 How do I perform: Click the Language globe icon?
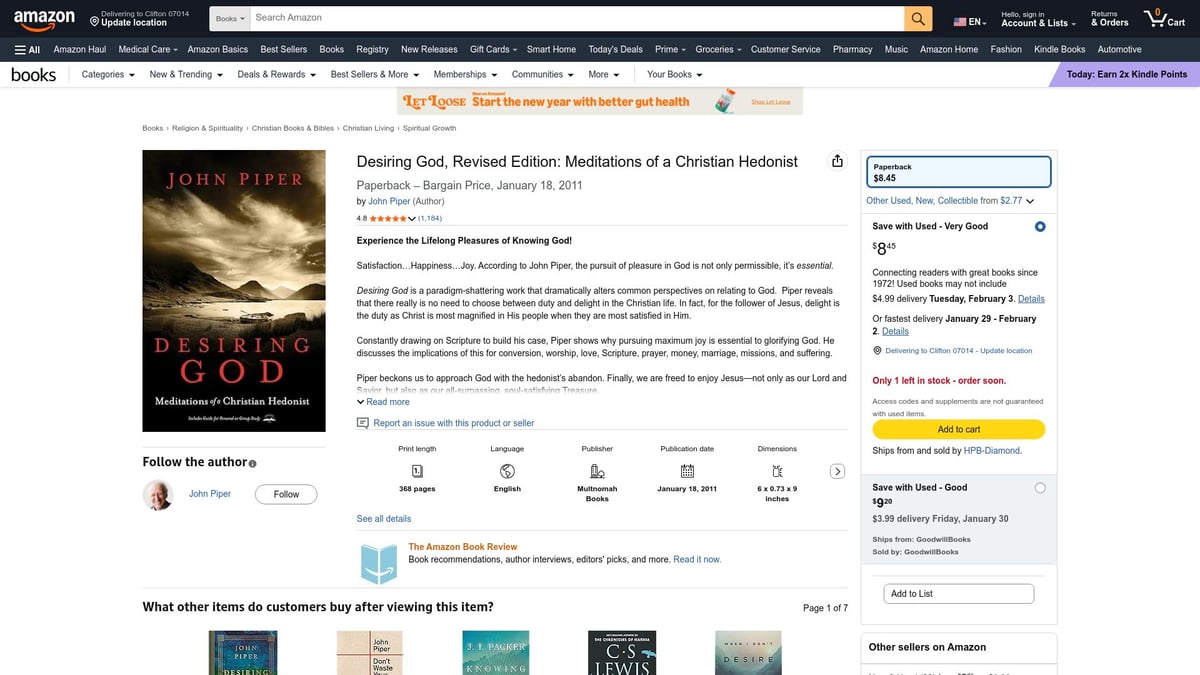pos(507,471)
